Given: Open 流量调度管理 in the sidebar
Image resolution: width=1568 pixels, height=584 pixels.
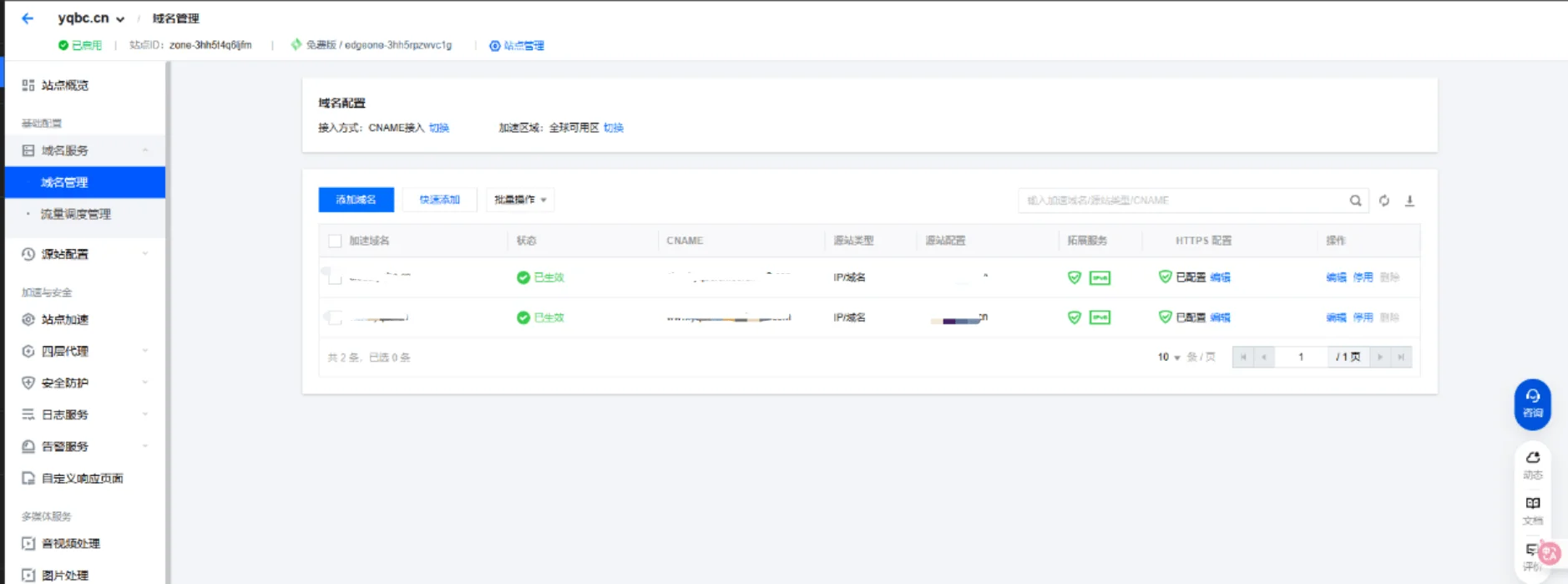Looking at the screenshot, I should pyautogui.click(x=76, y=214).
